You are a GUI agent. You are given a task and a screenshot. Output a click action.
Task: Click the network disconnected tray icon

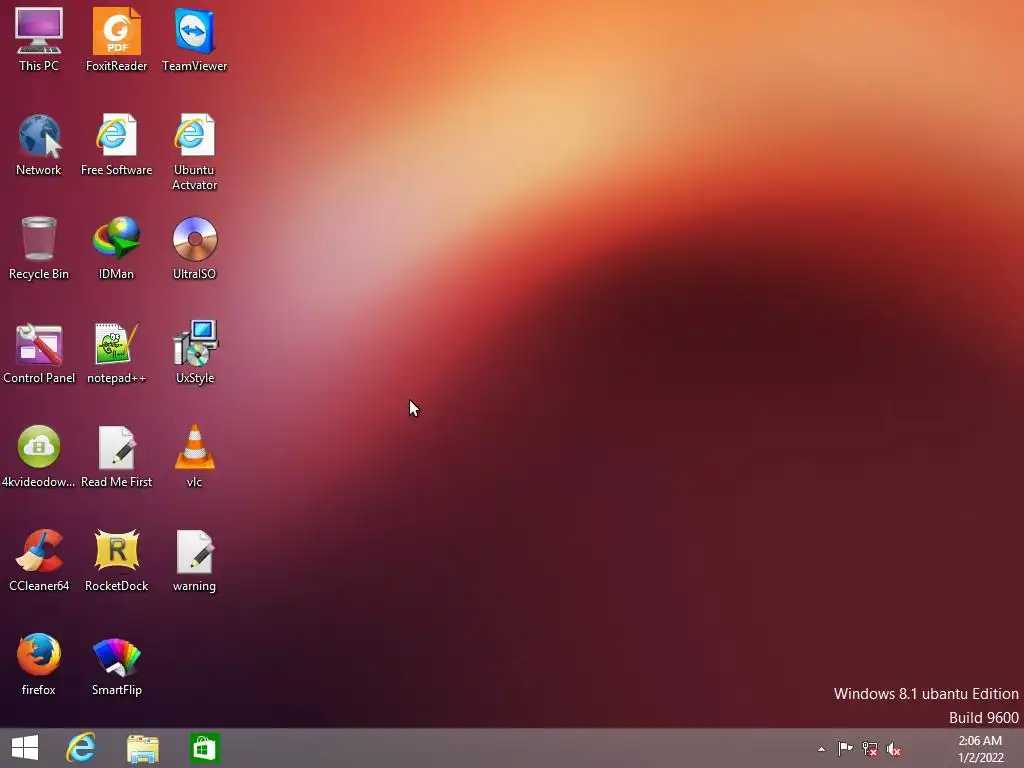tap(869, 748)
